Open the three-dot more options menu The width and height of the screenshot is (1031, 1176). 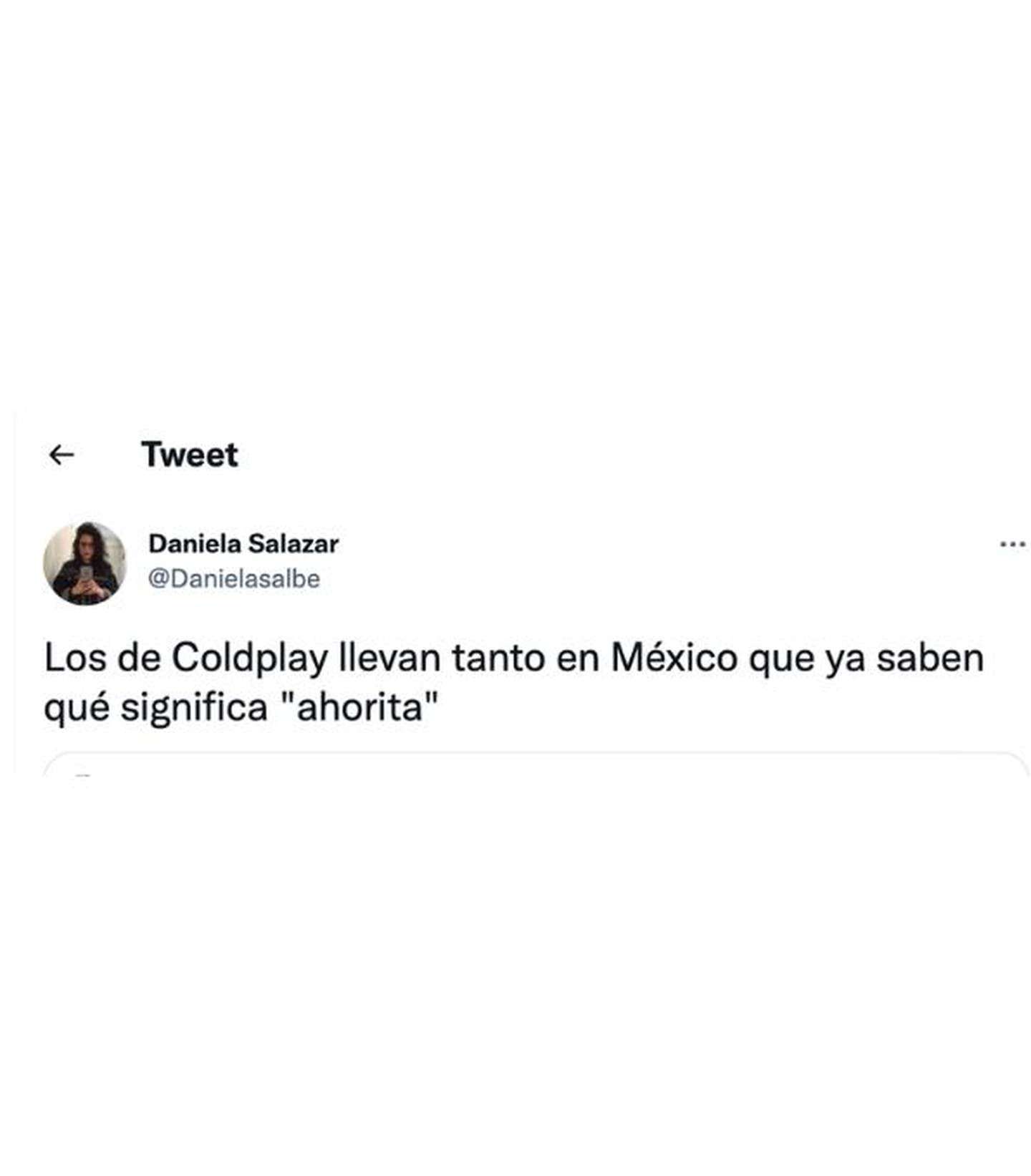[1012, 545]
